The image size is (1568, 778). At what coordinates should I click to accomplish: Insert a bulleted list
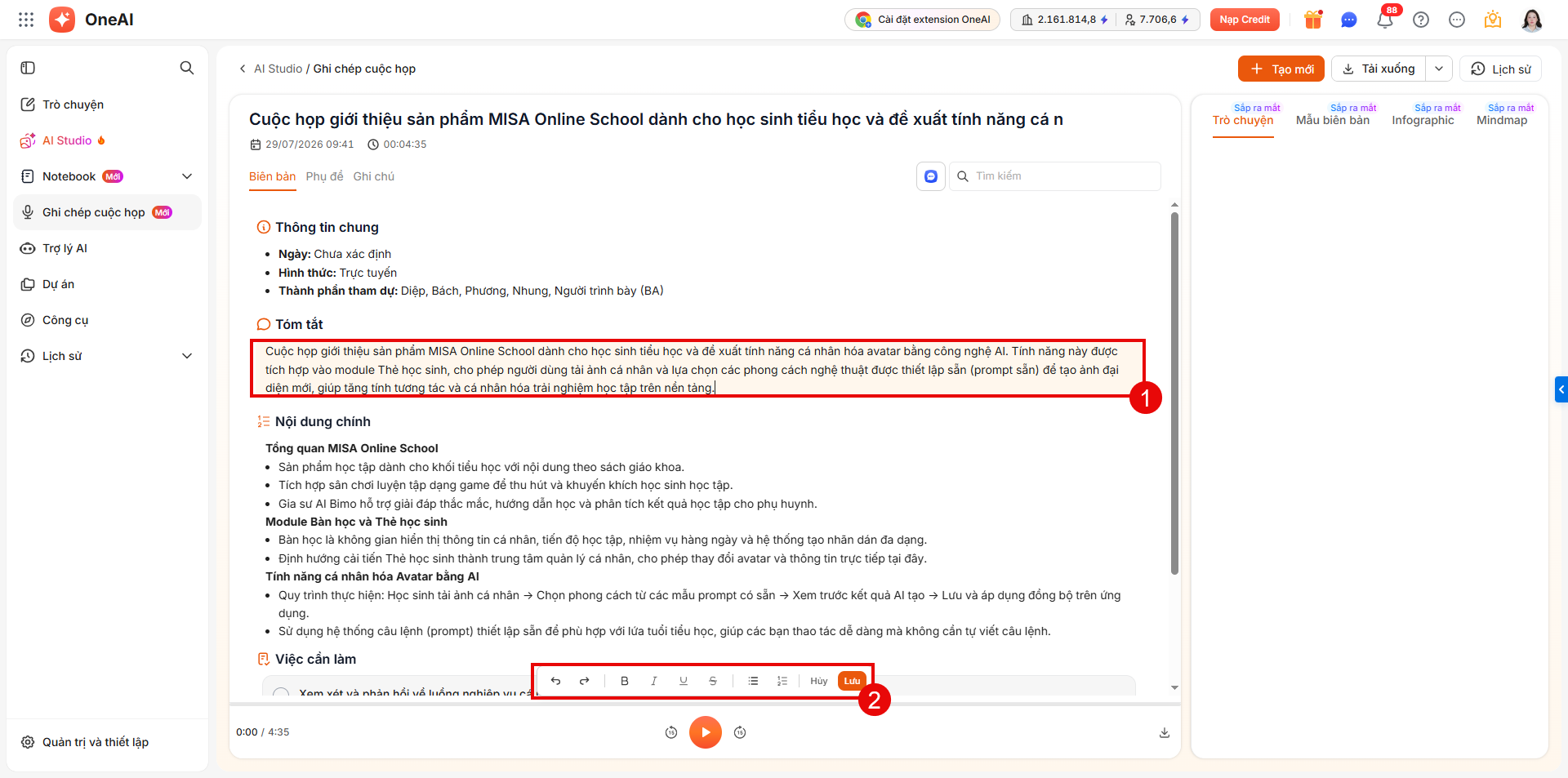coord(753,681)
